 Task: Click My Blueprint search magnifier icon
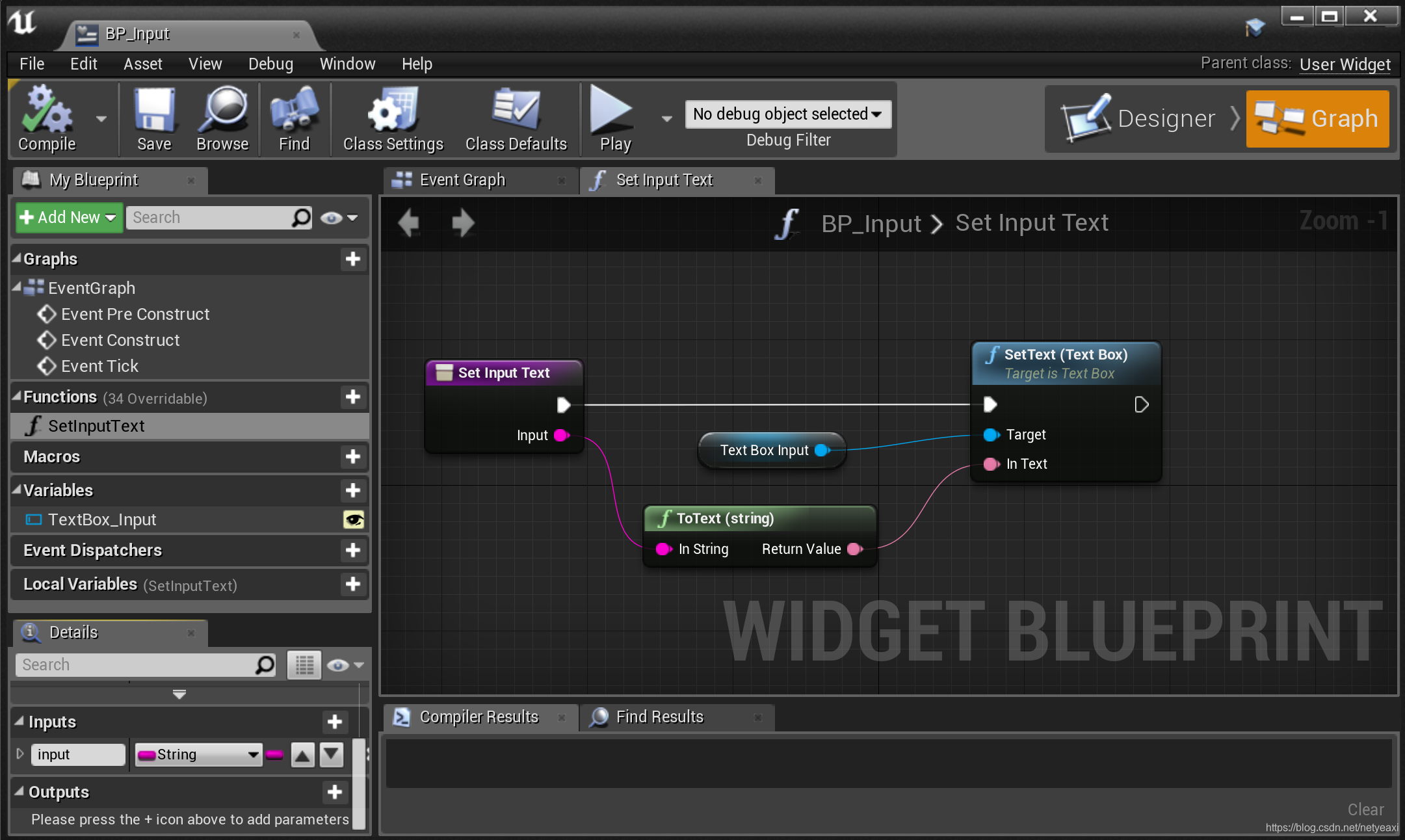point(301,217)
